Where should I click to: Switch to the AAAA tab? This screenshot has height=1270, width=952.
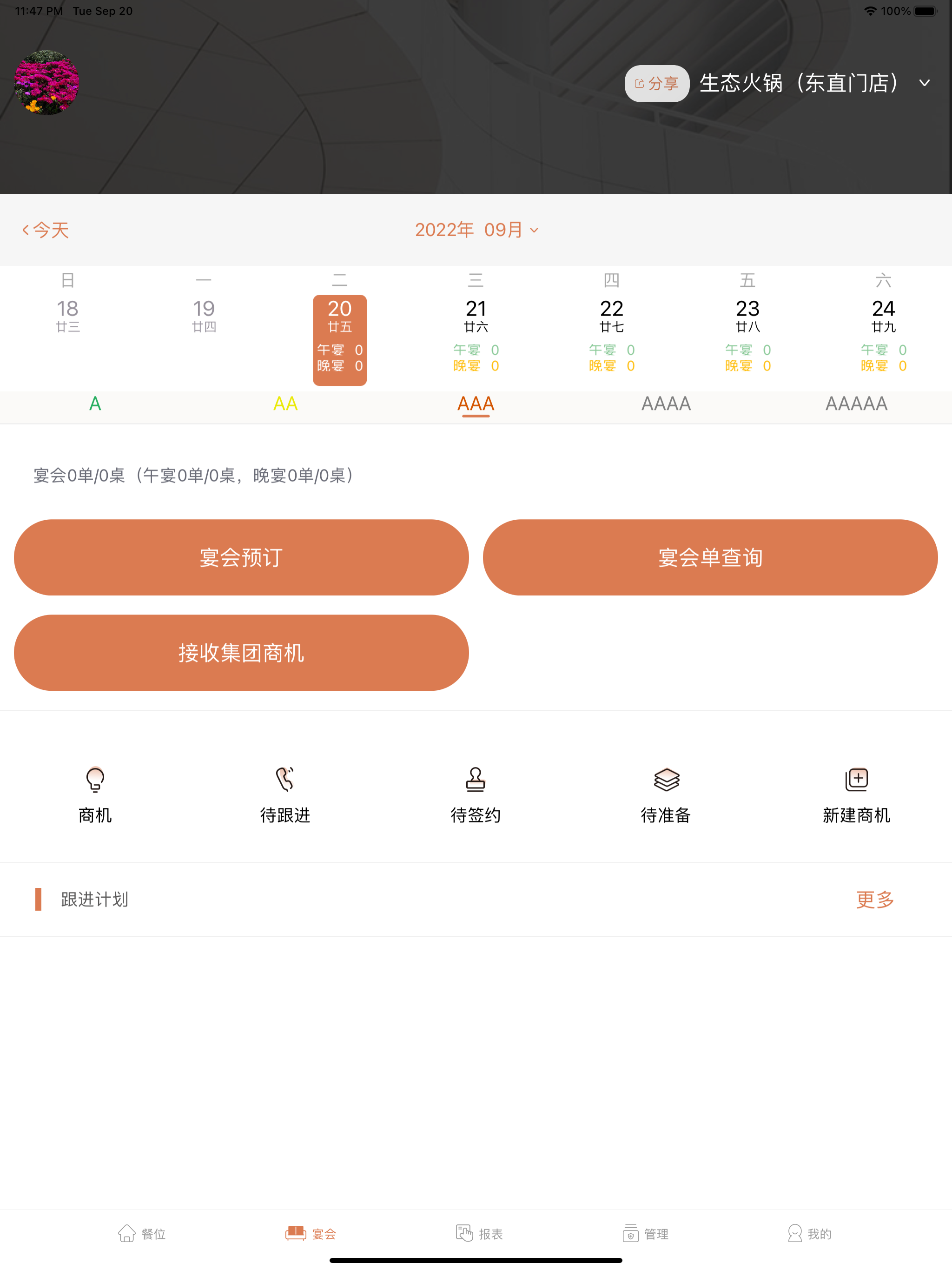coord(666,404)
